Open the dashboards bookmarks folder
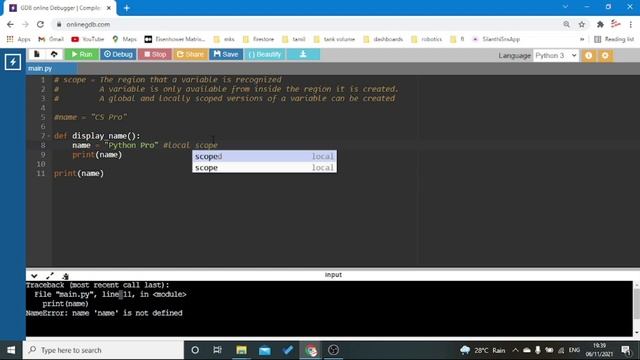Screen dimensions: 640x360 pos(383,39)
